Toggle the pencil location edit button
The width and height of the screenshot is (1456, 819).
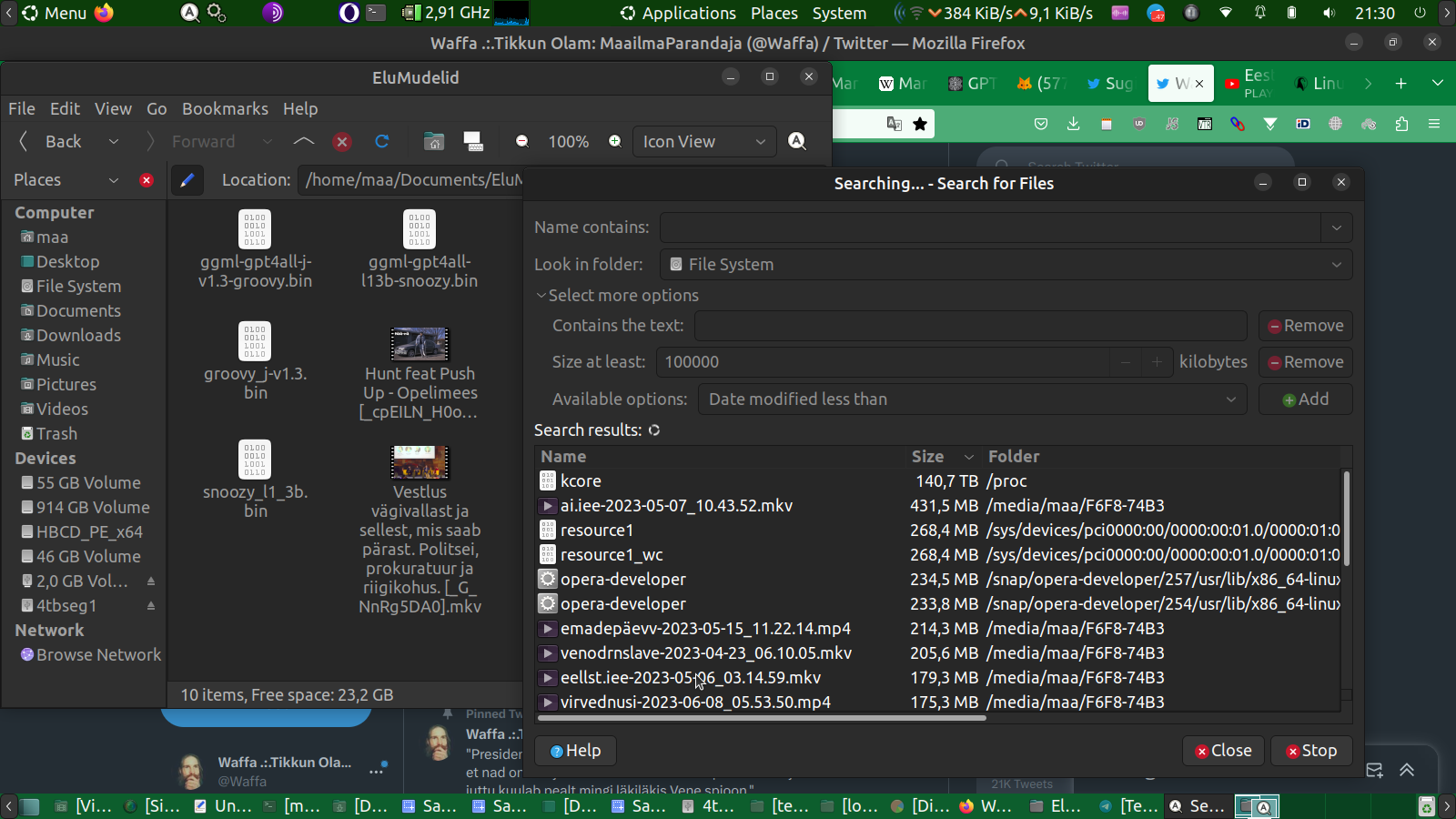point(187,180)
